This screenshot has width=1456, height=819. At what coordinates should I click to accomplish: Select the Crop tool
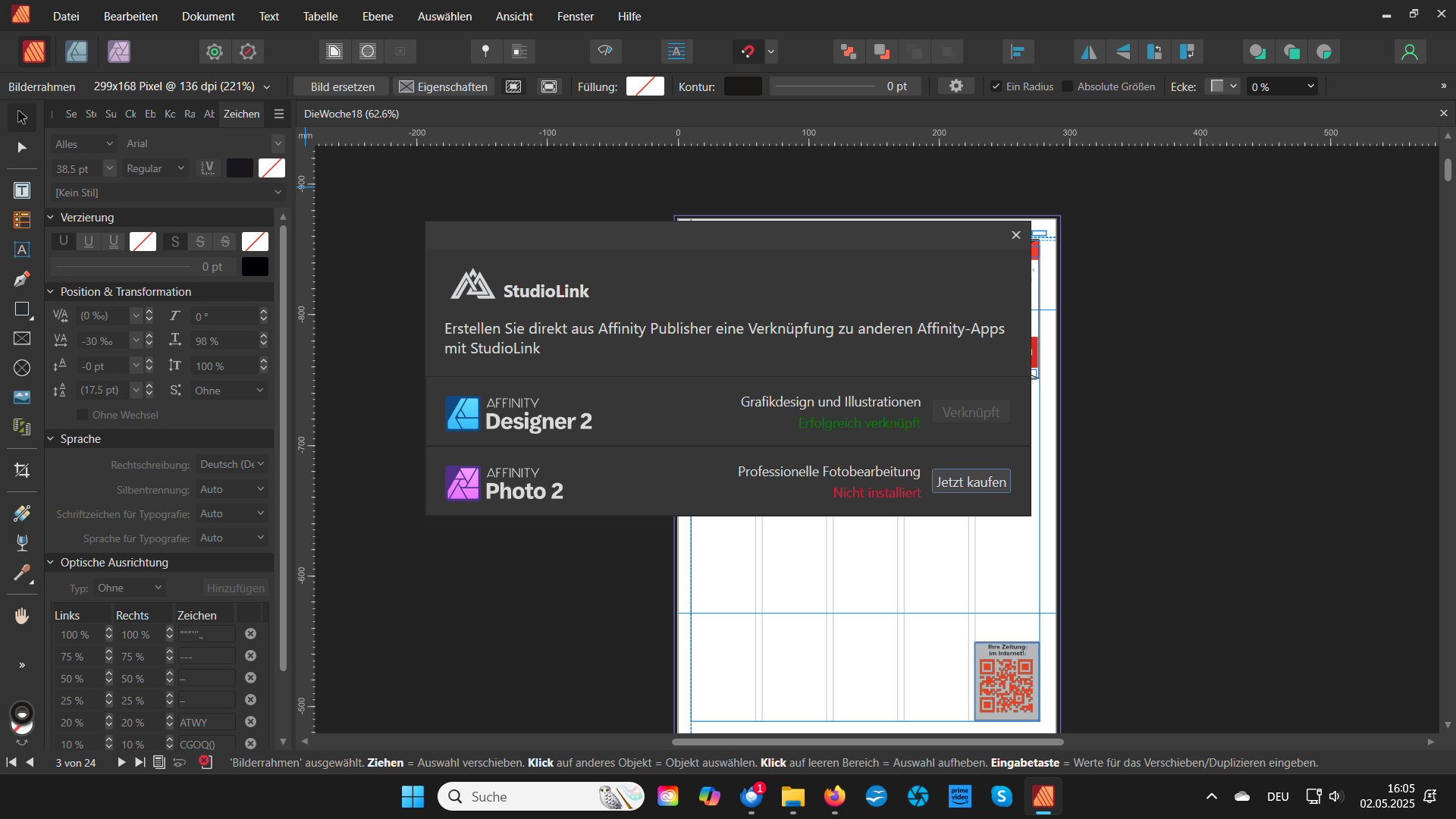click(x=22, y=470)
